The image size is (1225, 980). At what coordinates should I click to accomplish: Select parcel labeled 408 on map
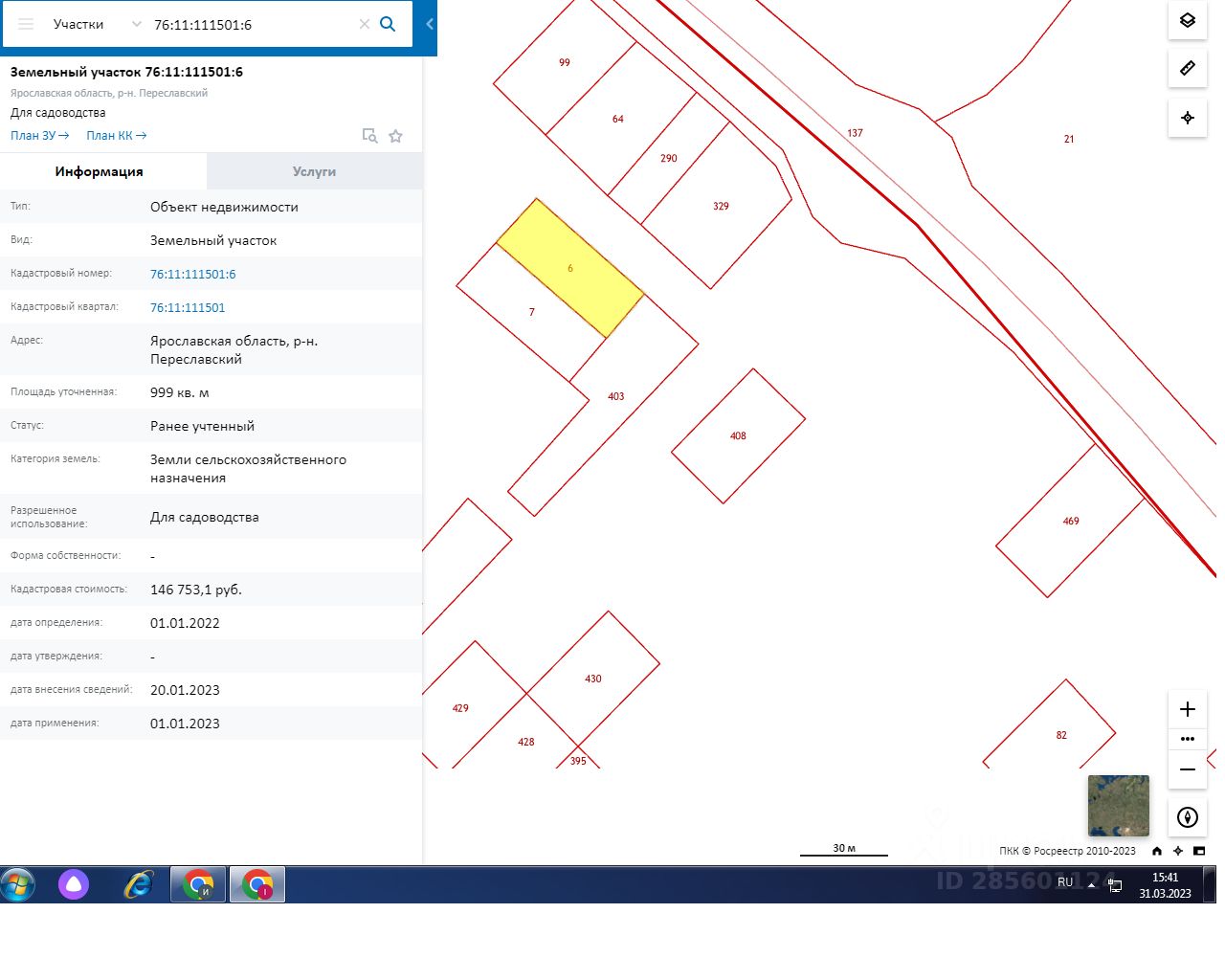(x=738, y=435)
